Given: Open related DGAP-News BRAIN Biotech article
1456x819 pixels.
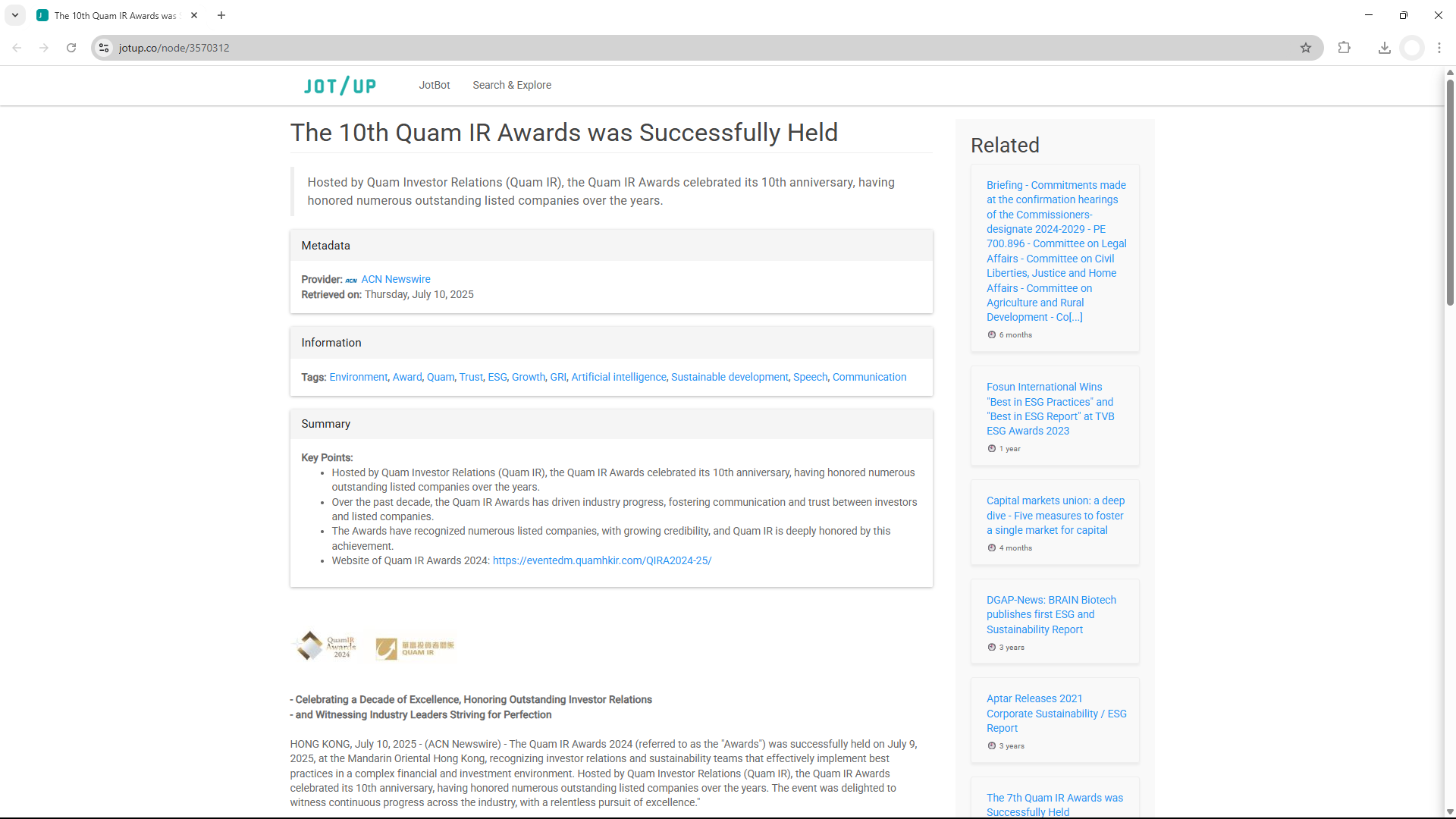Looking at the screenshot, I should 1051,614.
